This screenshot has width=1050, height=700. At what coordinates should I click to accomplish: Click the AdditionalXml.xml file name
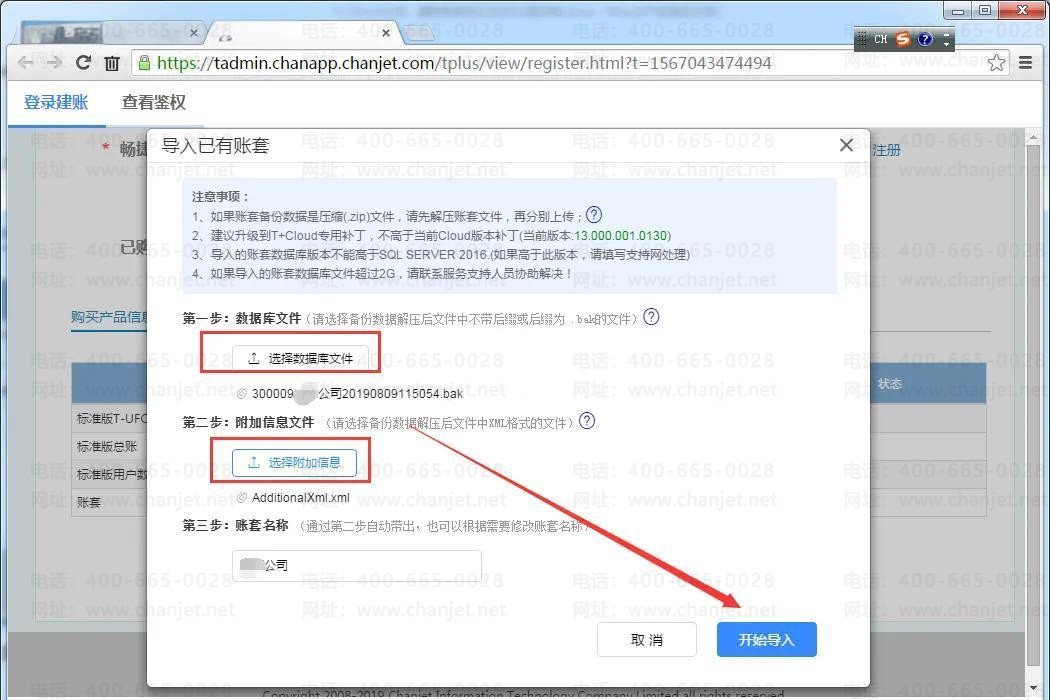pos(301,498)
